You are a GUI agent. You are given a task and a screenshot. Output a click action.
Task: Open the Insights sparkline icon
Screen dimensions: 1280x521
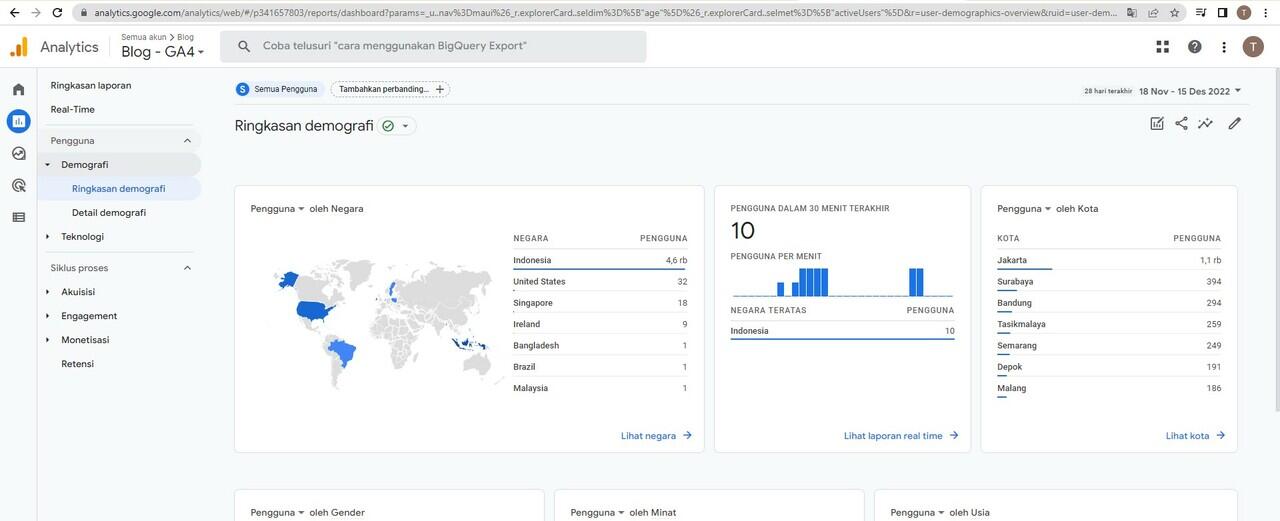pyautogui.click(x=1206, y=124)
